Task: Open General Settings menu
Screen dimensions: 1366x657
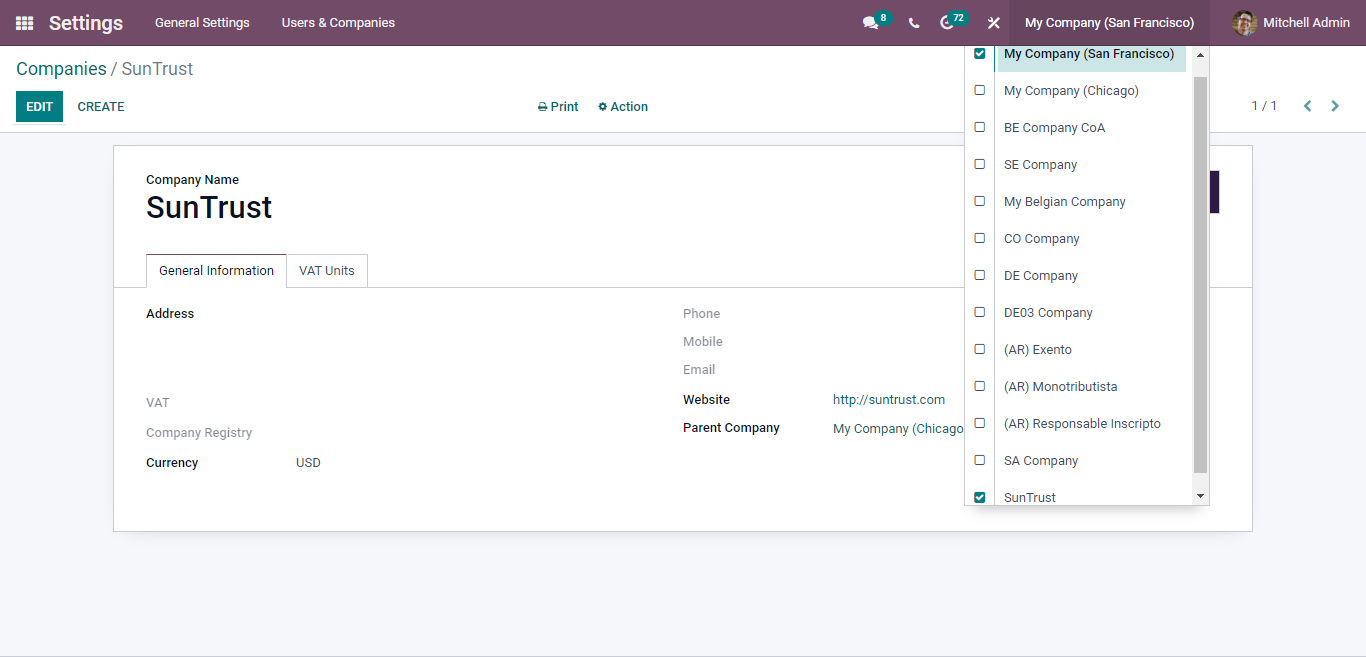Action: pos(202,23)
